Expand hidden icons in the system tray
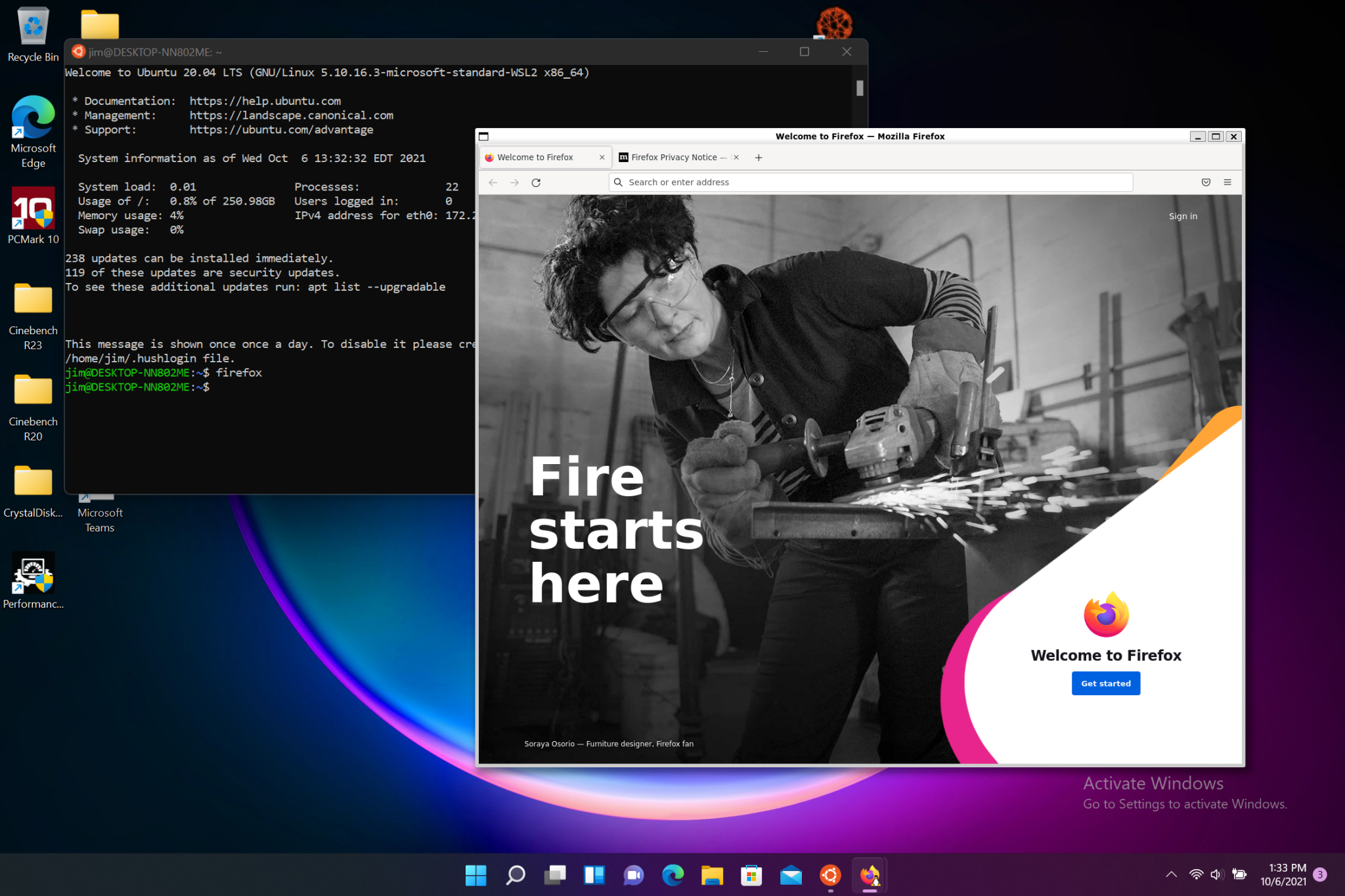The width and height of the screenshot is (1345, 896). (1171, 874)
